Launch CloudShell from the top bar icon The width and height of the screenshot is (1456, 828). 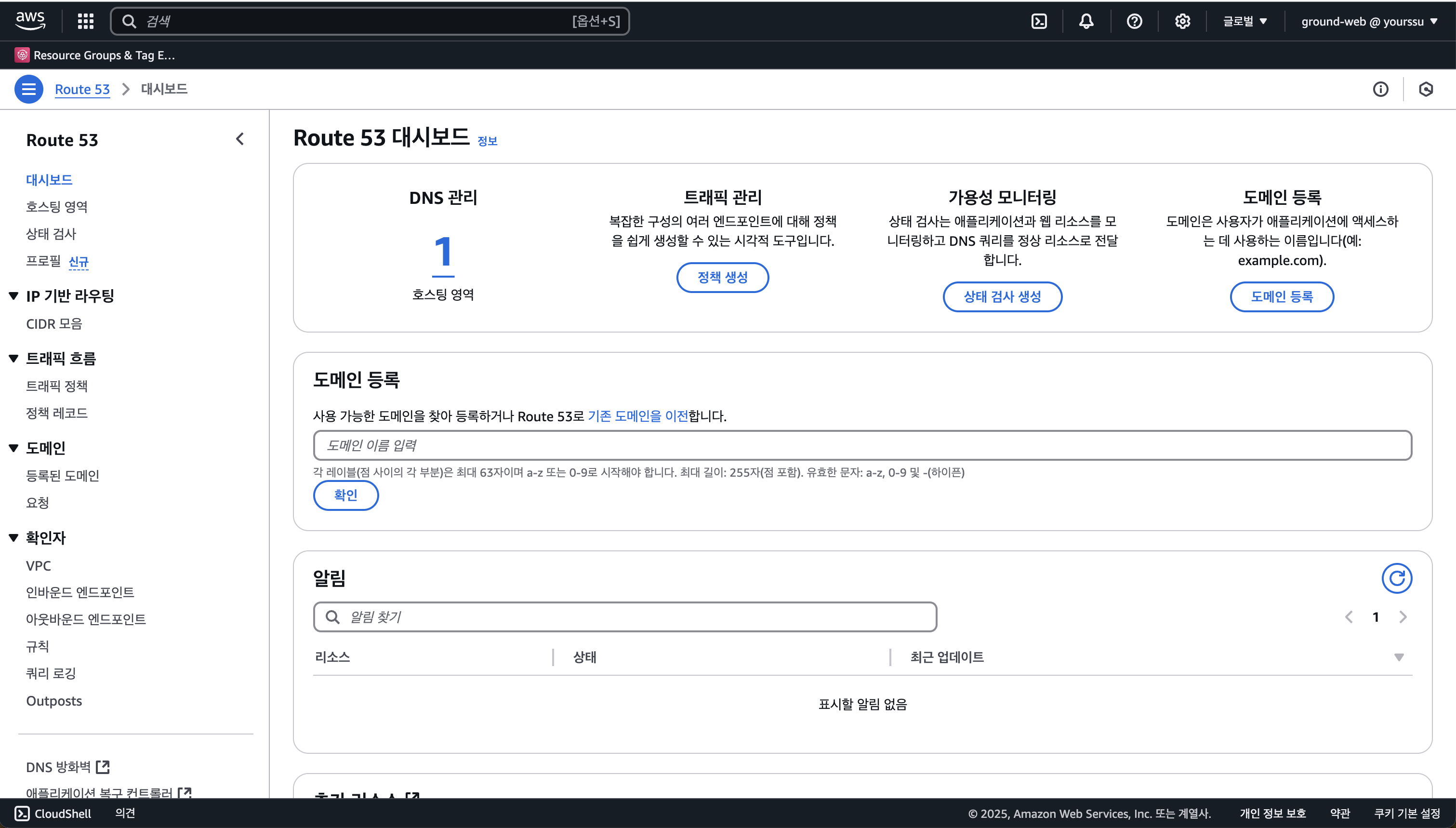pos(1039,22)
